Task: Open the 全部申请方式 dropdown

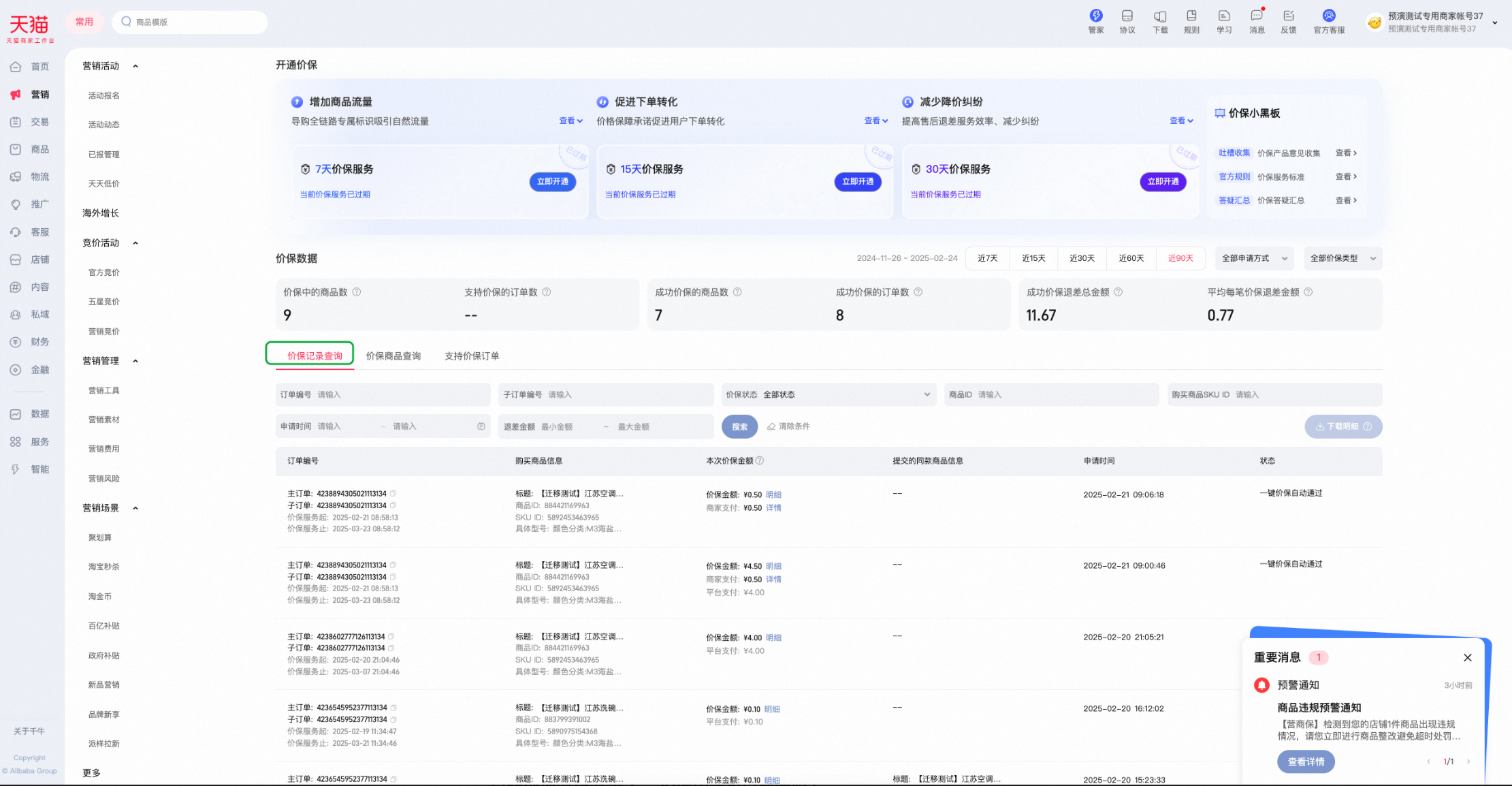Action: [x=1254, y=259]
